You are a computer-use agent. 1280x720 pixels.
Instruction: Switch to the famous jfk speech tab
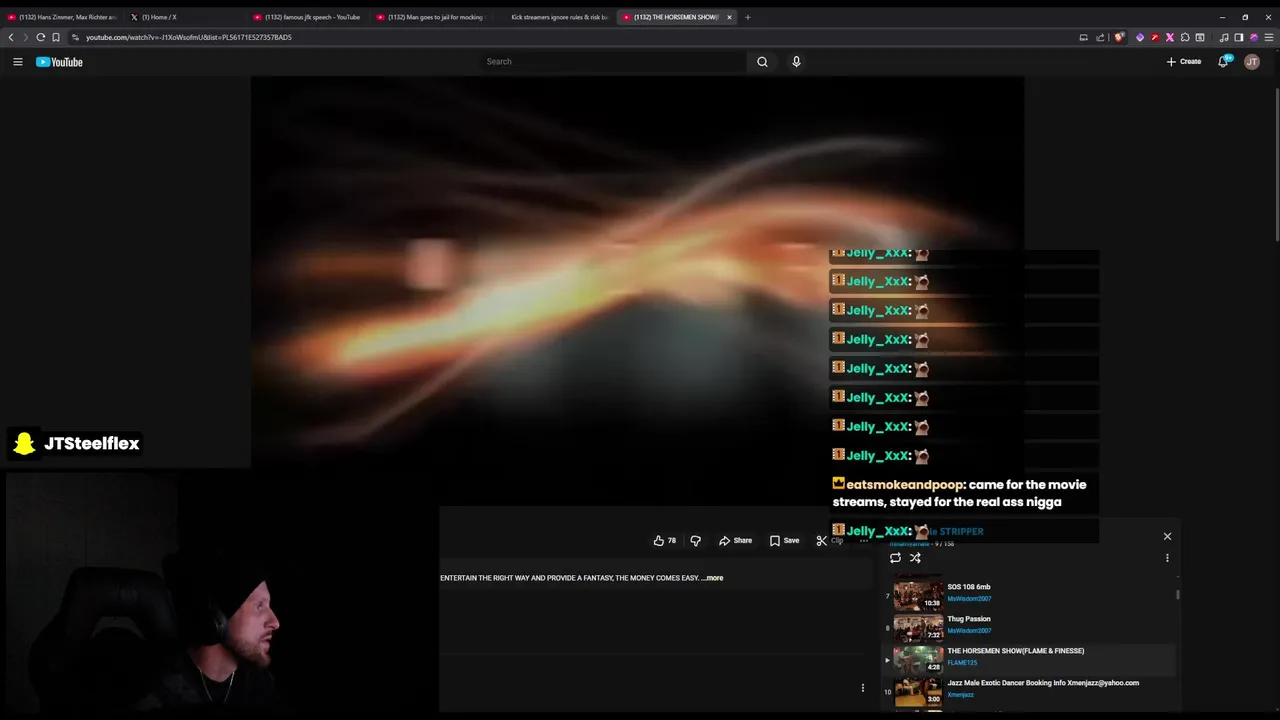click(308, 17)
